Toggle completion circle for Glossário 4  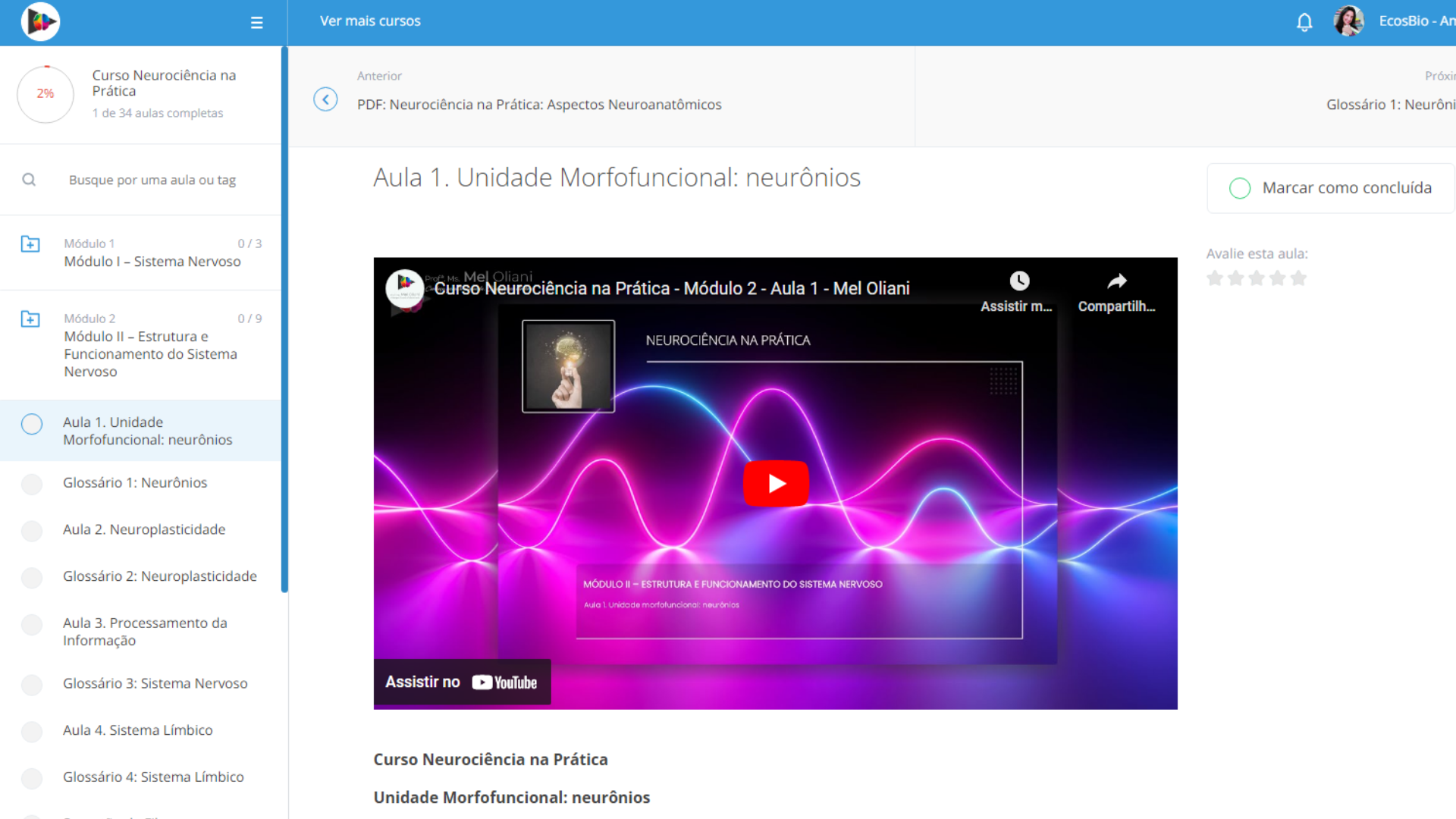click(x=32, y=779)
